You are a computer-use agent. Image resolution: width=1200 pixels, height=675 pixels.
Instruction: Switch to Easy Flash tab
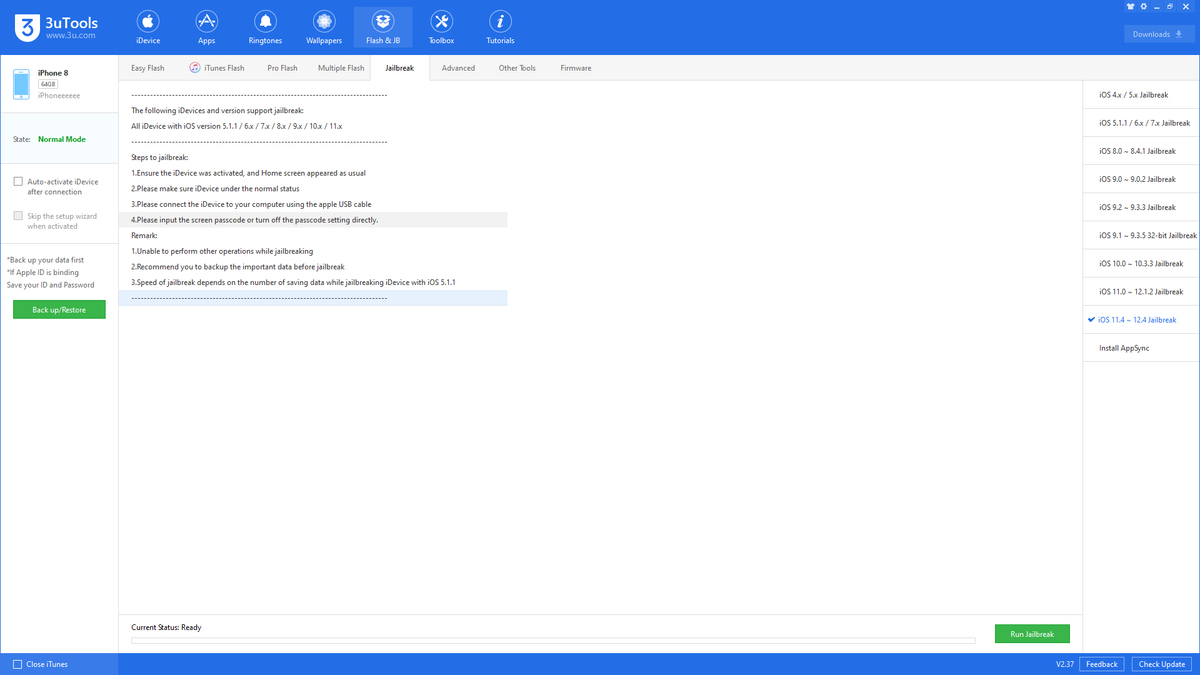(x=148, y=68)
